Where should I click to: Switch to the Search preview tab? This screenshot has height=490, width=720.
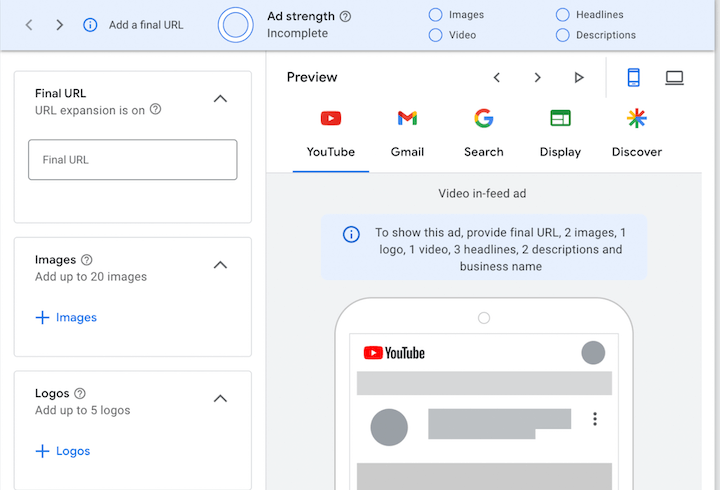[484, 139]
